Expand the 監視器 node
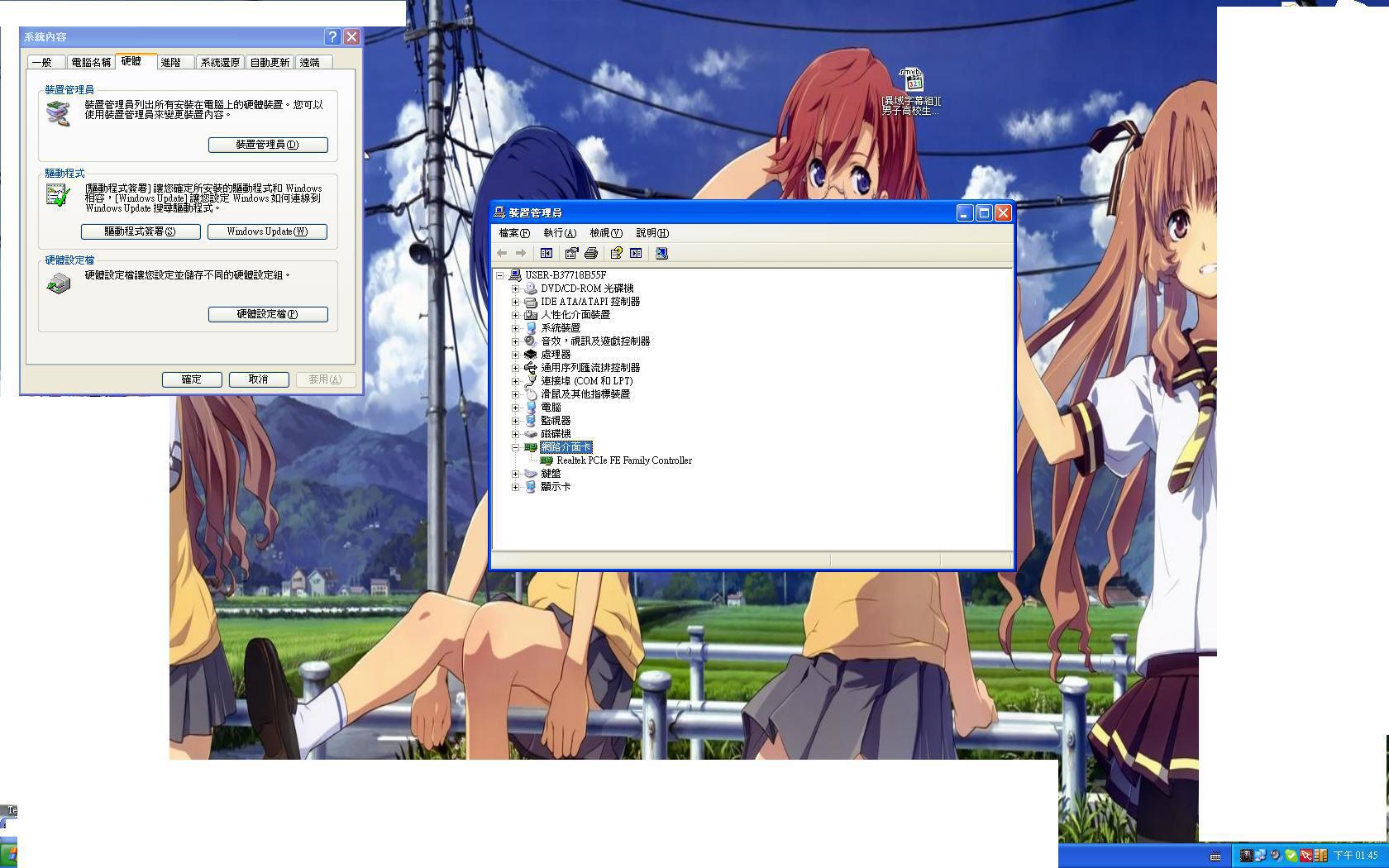Image resolution: width=1389 pixels, height=868 pixels. tap(515, 421)
